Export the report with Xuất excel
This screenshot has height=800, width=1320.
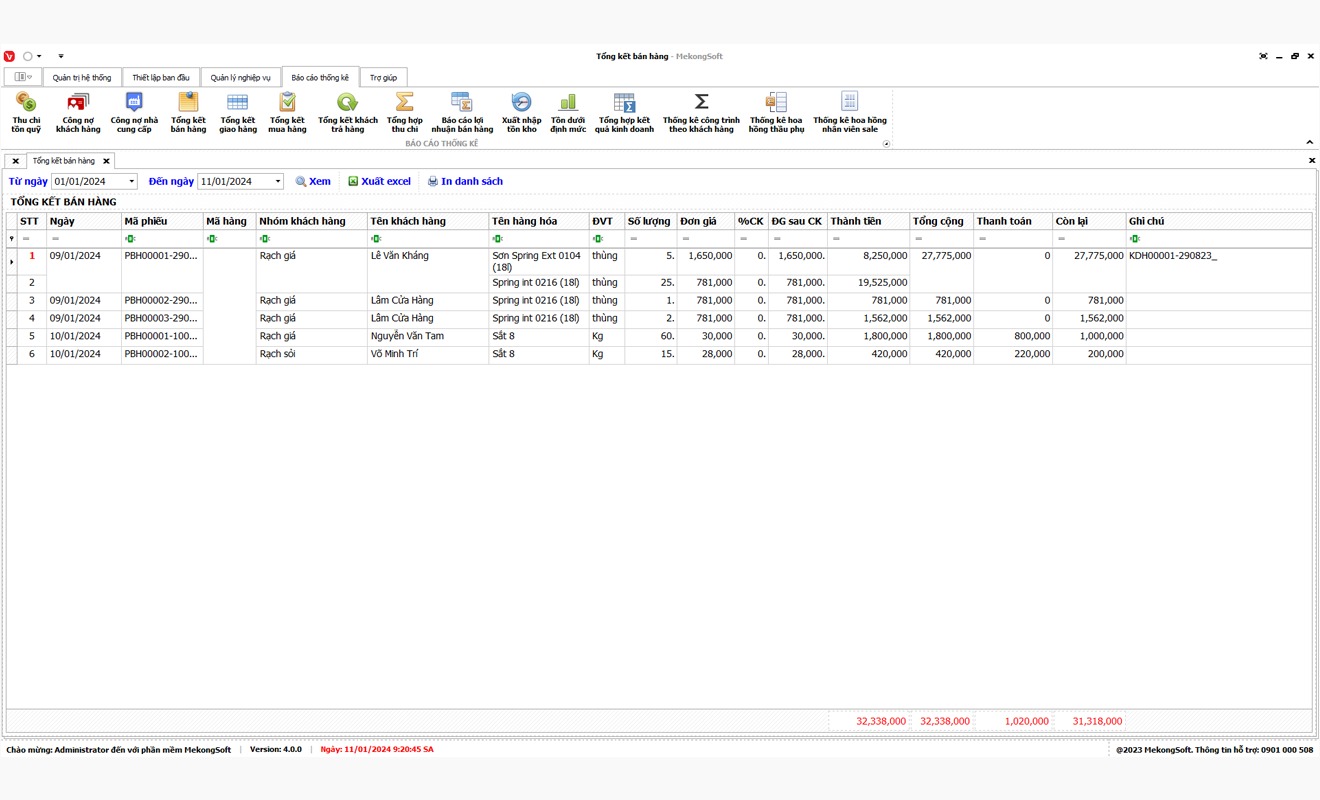379,182
